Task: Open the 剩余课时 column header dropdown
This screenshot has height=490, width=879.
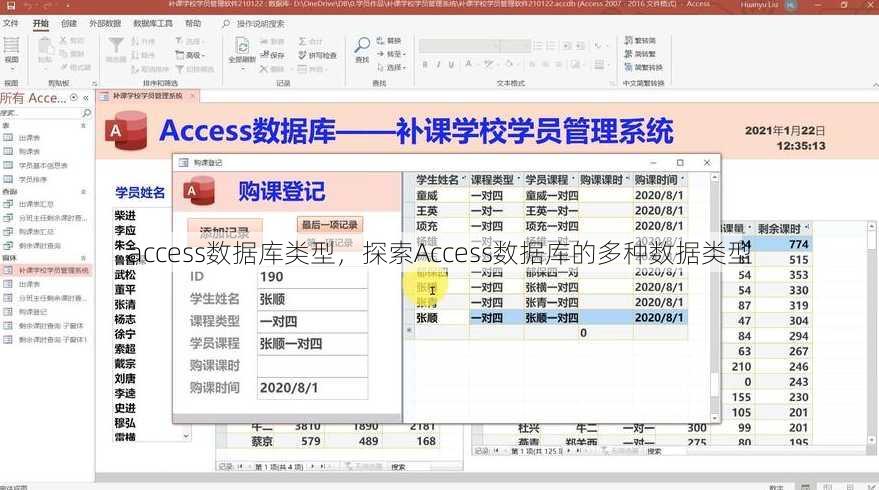Action: click(807, 228)
